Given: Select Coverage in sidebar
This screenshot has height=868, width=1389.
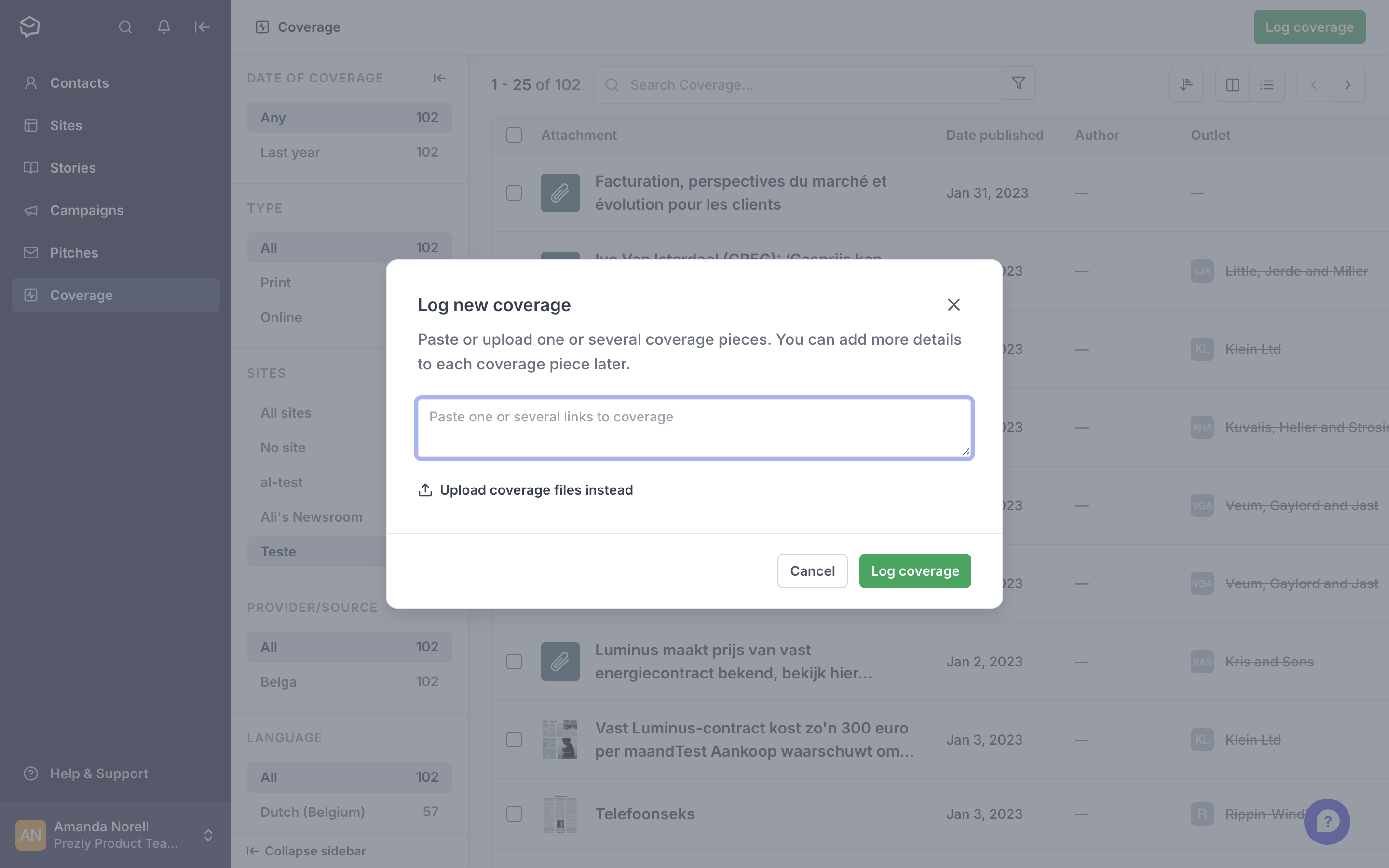Looking at the screenshot, I should pyautogui.click(x=115, y=295).
